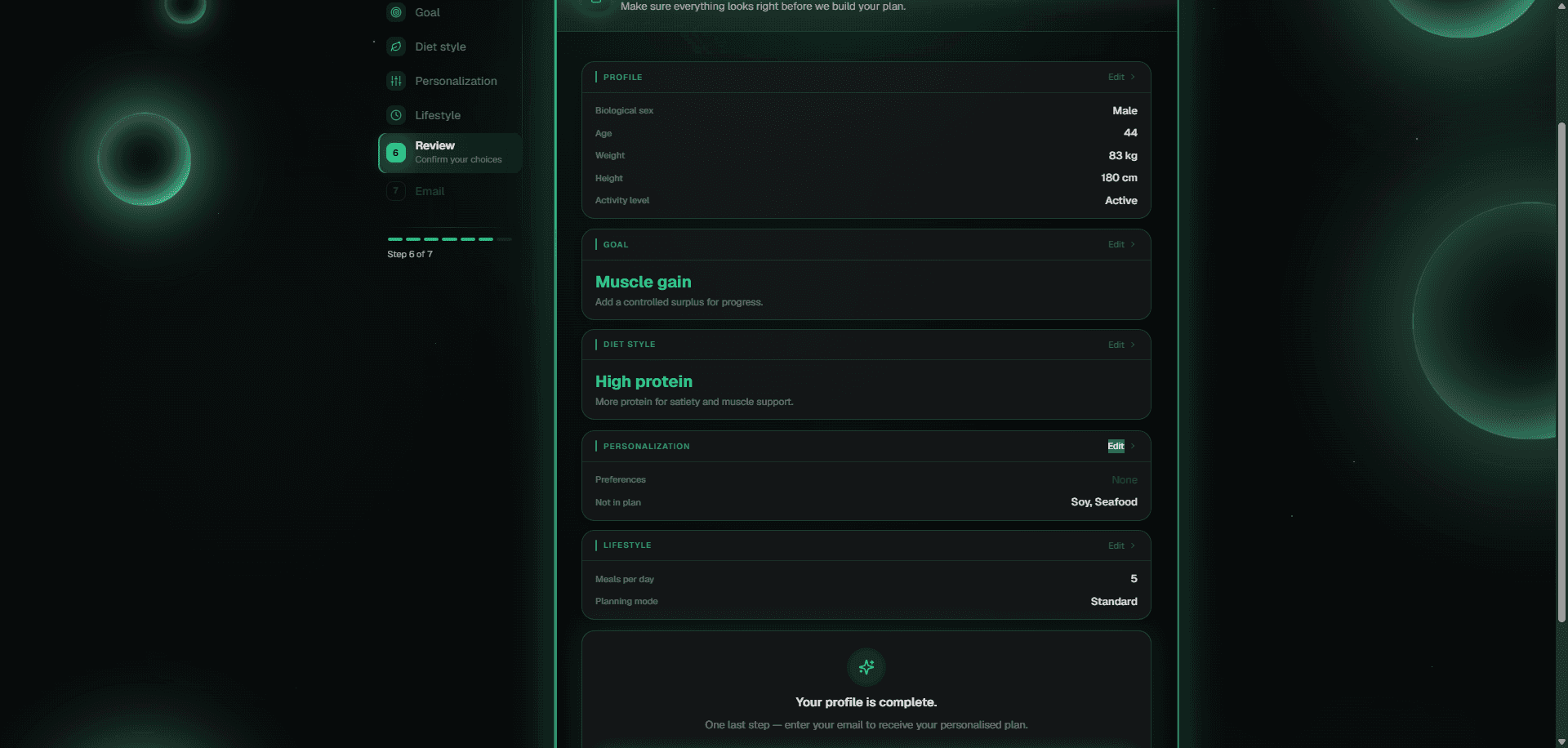Image resolution: width=1568 pixels, height=748 pixels.
Task: Click the 'Soy, Seafood' not in plan value
Action: point(1104,502)
